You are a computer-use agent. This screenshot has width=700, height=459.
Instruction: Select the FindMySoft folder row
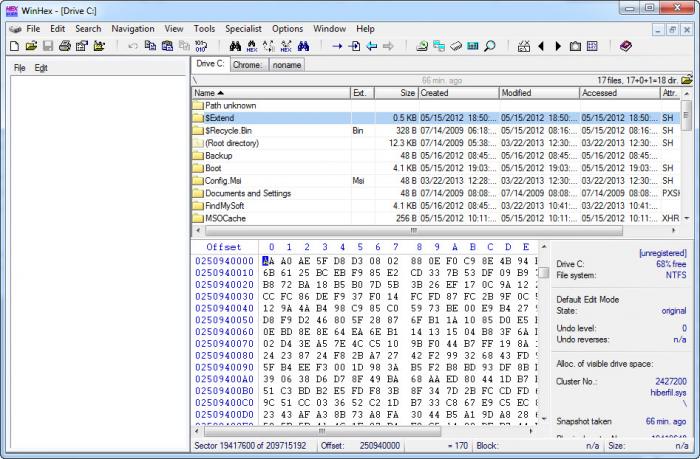(436, 205)
